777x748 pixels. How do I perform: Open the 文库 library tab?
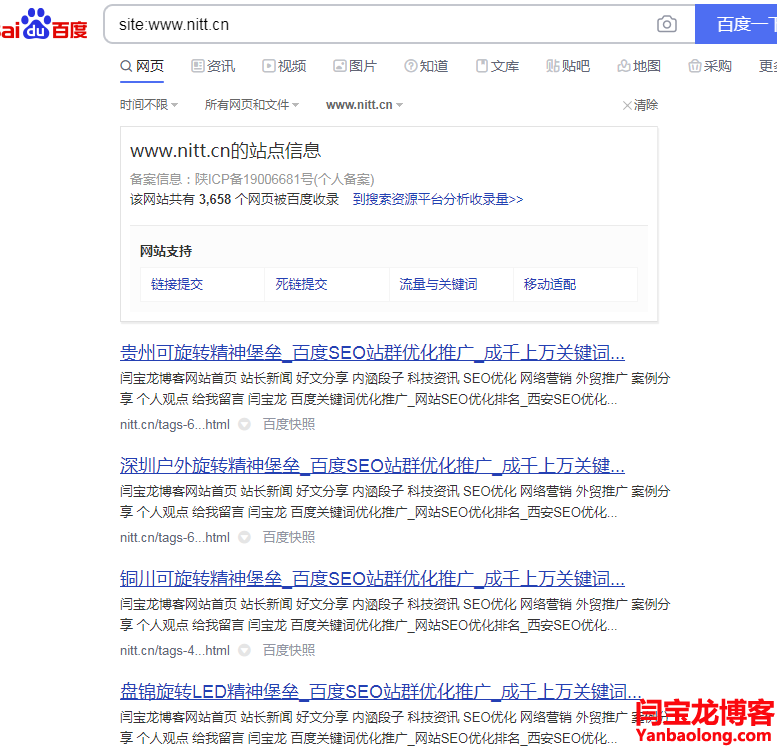[x=497, y=66]
